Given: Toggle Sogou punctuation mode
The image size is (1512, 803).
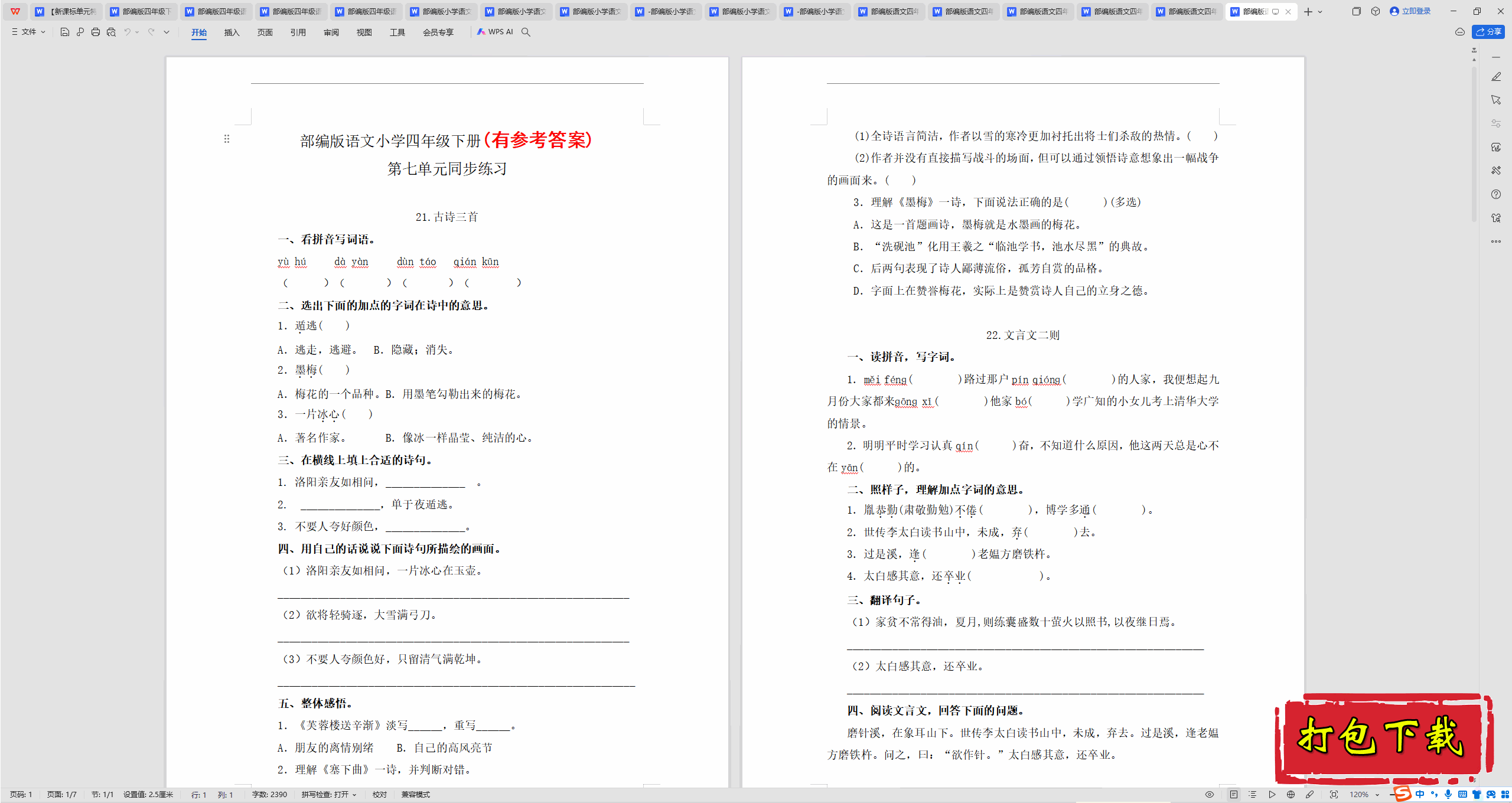Looking at the screenshot, I should tap(1434, 795).
